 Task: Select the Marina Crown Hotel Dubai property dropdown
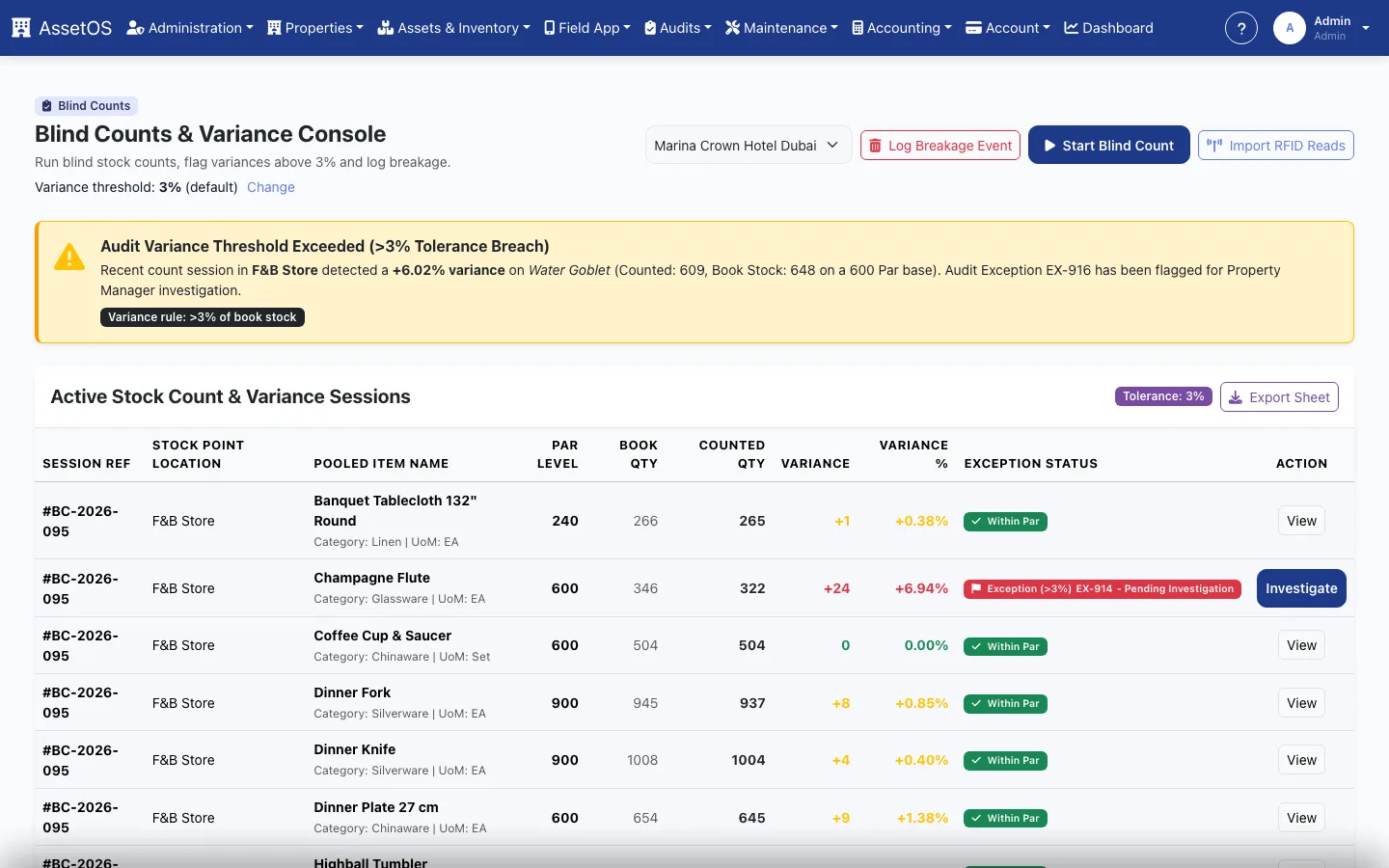point(749,146)
